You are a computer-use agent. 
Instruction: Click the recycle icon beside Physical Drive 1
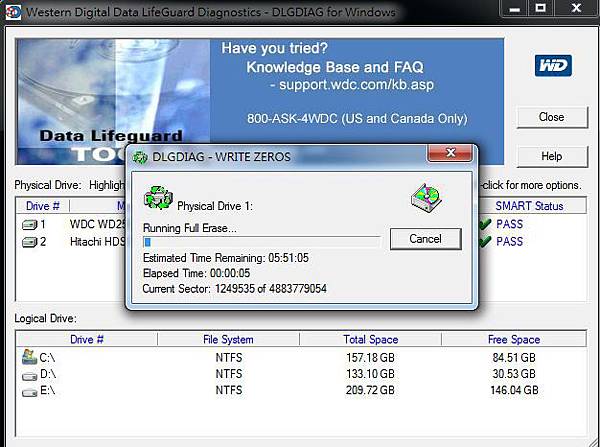158,197
